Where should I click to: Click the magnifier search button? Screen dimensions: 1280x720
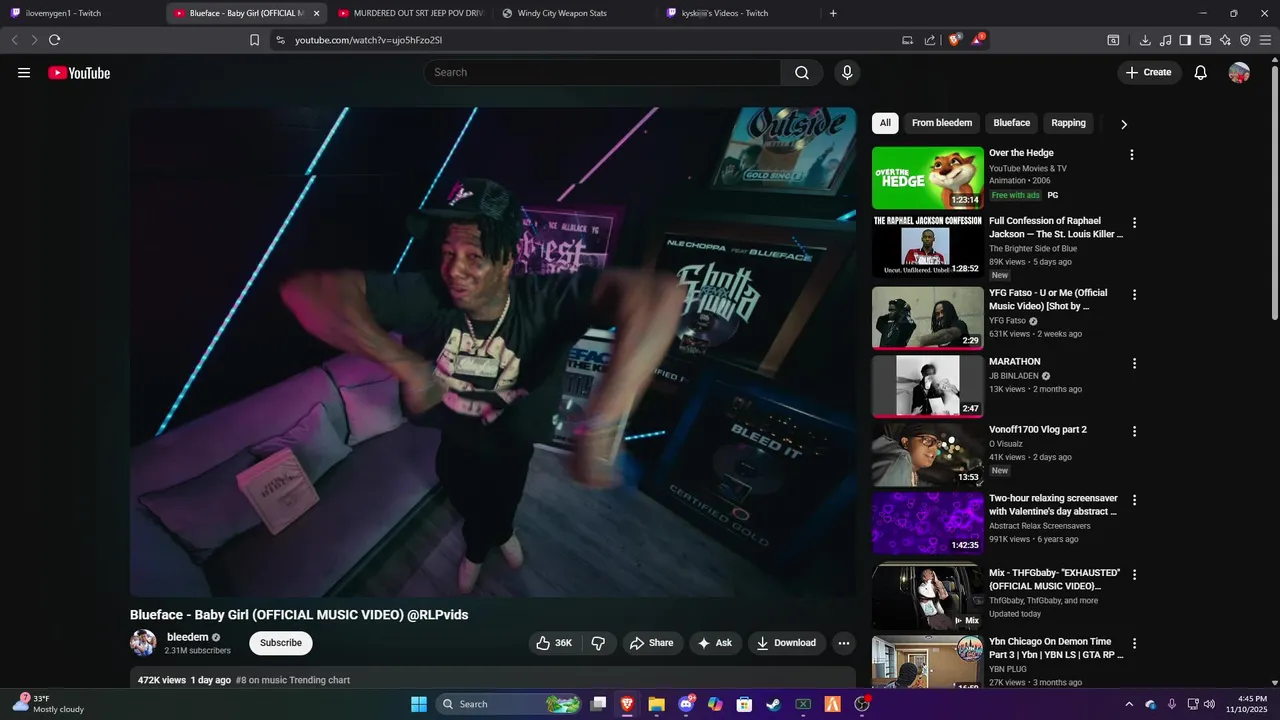click(802, 72)
